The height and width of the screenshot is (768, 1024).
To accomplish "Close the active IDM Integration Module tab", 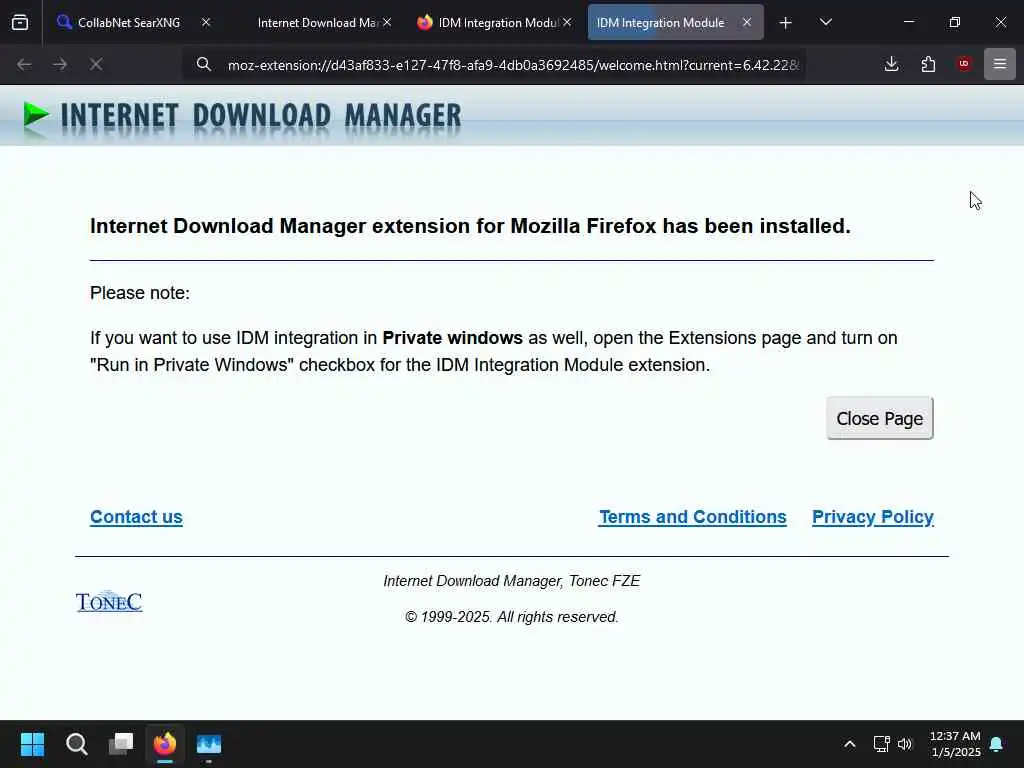I will pos(746,22).
